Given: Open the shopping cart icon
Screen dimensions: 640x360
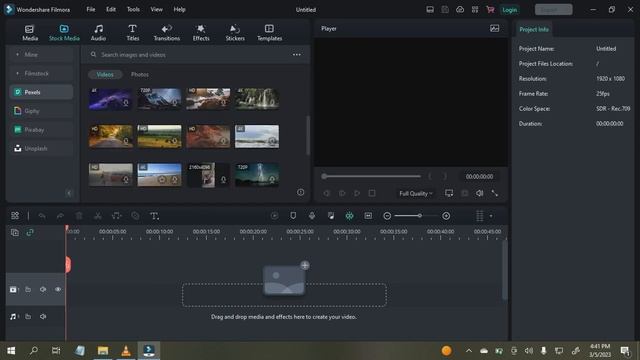Looking at the screenshot, I should click(490, 9).
